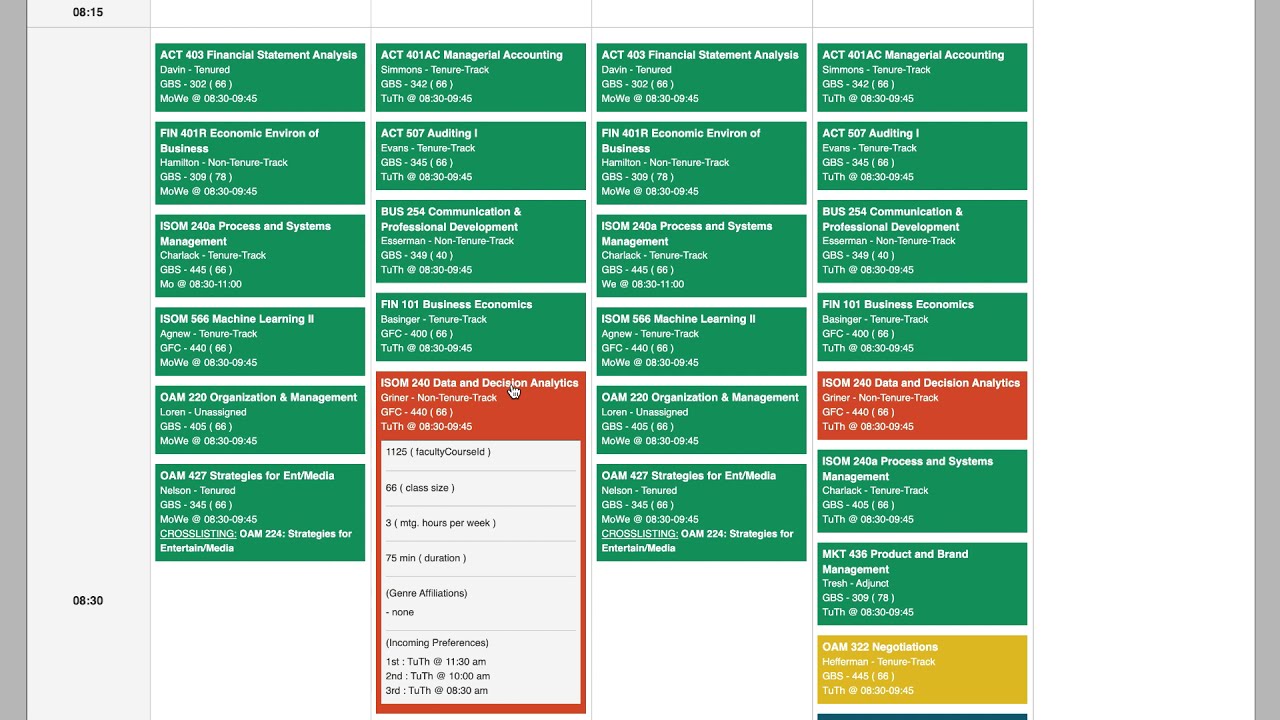Select the ISOM 566 Machine Learning II card in the third column
The width and height of the screenshot is (1280, 720).
coord(701,341)
